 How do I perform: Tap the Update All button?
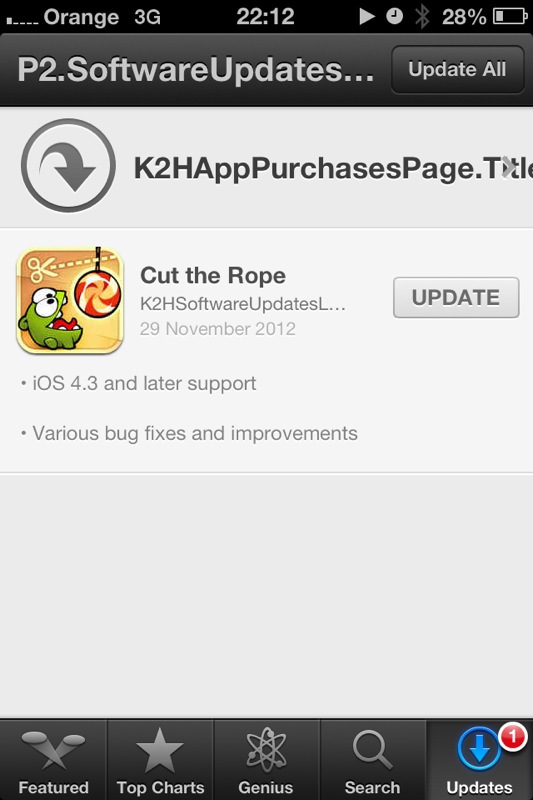(x=458, y=69)
